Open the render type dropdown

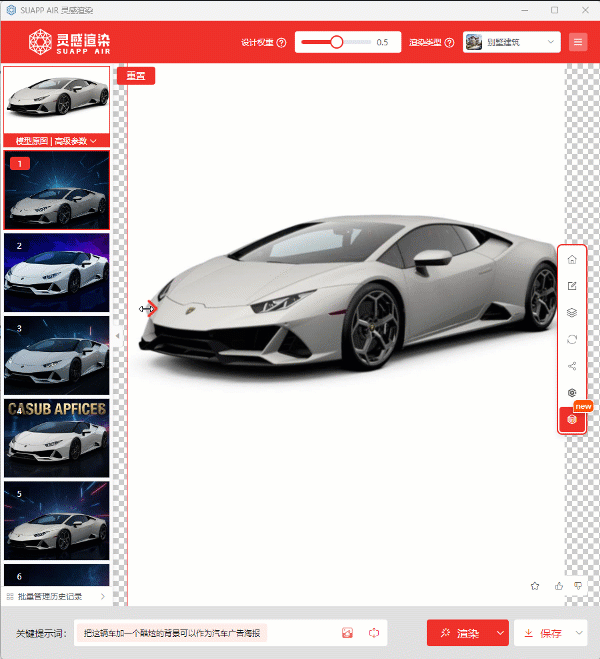point(511,42)
